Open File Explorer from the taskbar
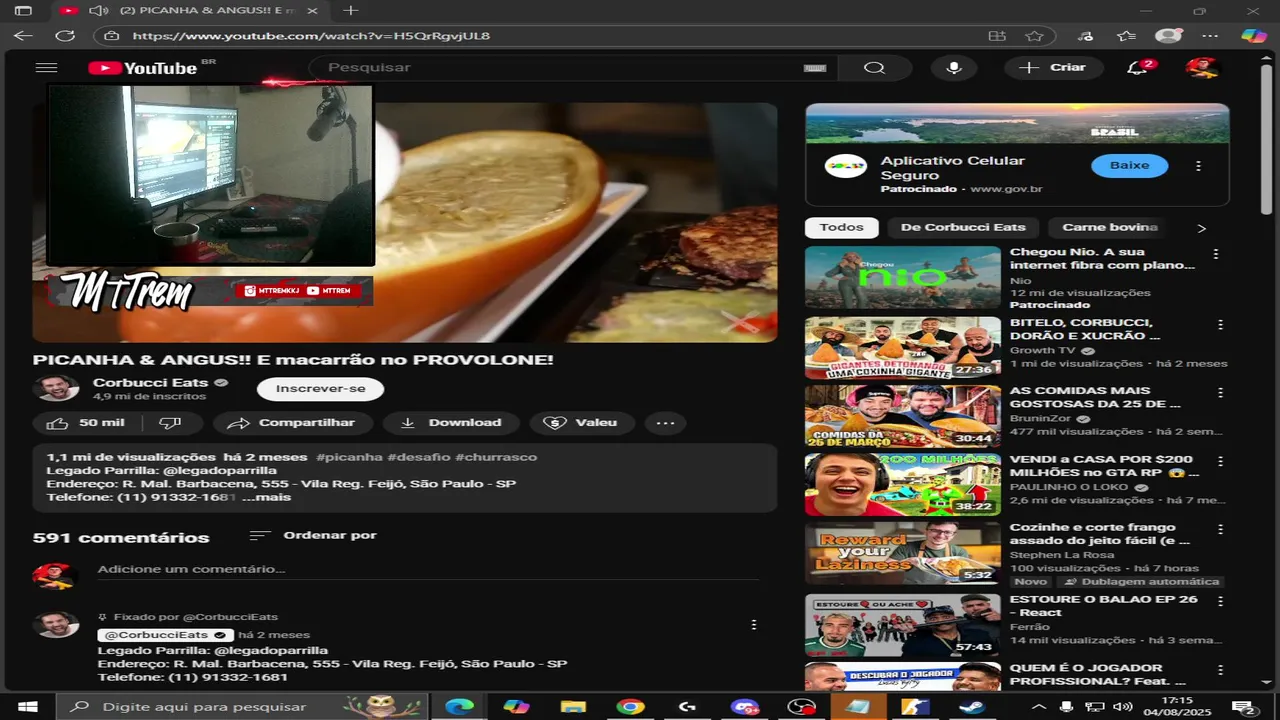Screen dimensions: 1280x720 pos(573,707)
